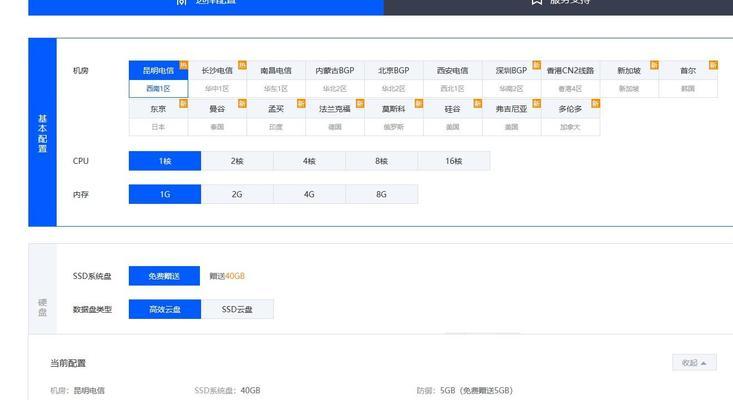Viewport: 733px width, 400px height.
Task: Click the 机房: 昆明电信 summary text
Action: click(78, 390)
